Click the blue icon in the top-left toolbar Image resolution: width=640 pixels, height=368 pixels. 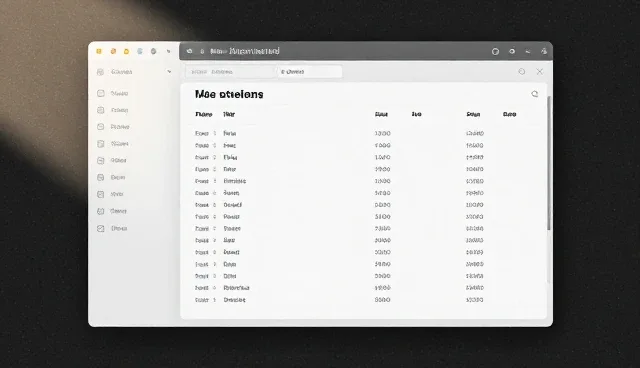coord(140,51)
